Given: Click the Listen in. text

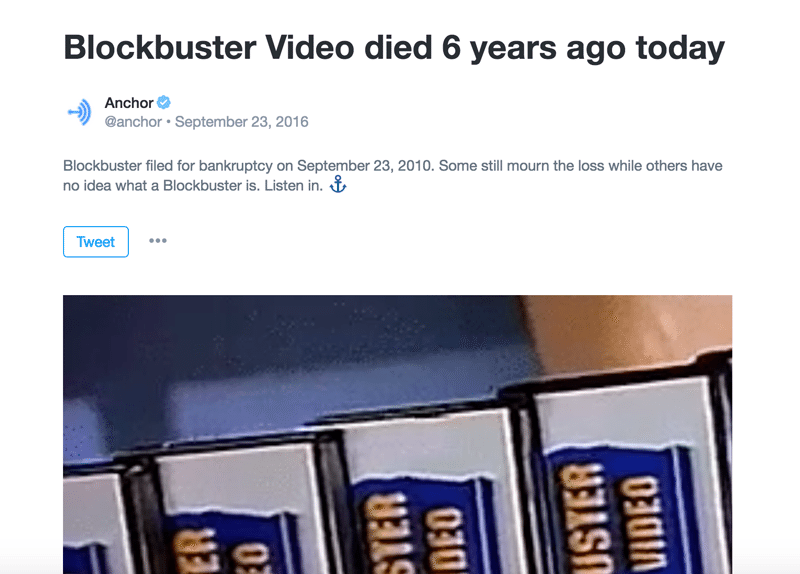Looking at the screenshot, I should click(x=294, y=186).
